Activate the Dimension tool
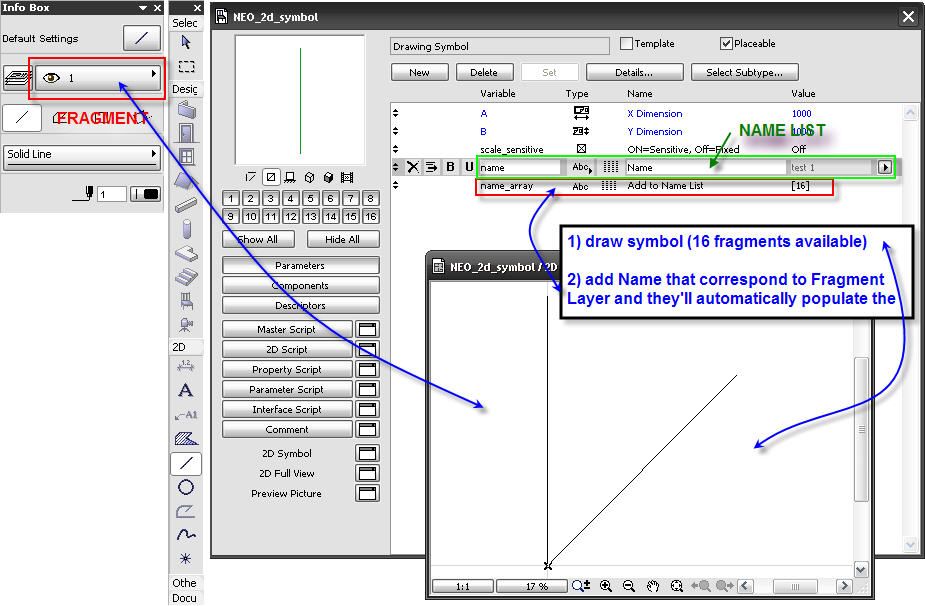The width and height of the screenshot is (925, 606). 186,366
